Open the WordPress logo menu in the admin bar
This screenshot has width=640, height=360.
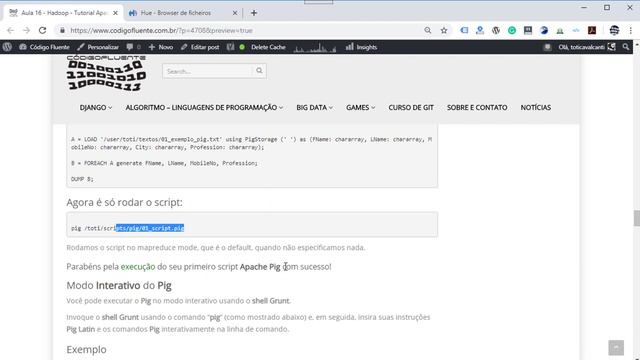click(x=7, y=47)
